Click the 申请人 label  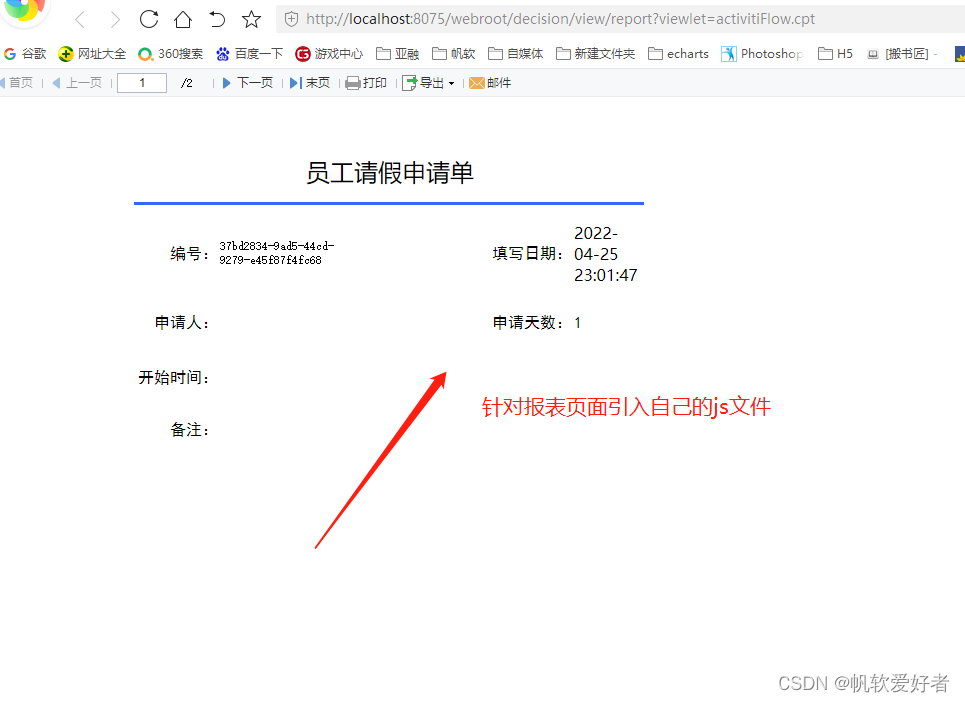pos(182,322)
